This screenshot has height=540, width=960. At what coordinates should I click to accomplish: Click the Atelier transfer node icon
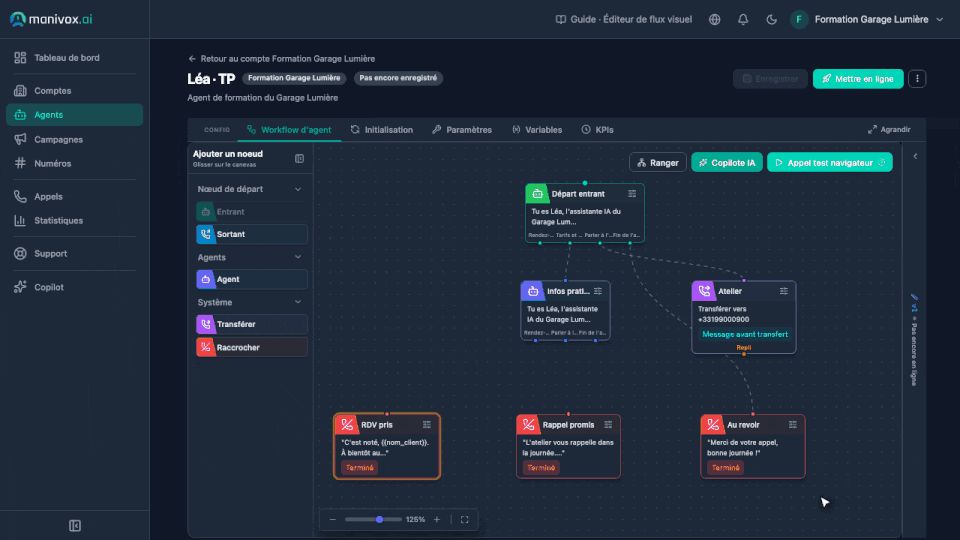tap(704, 291)
